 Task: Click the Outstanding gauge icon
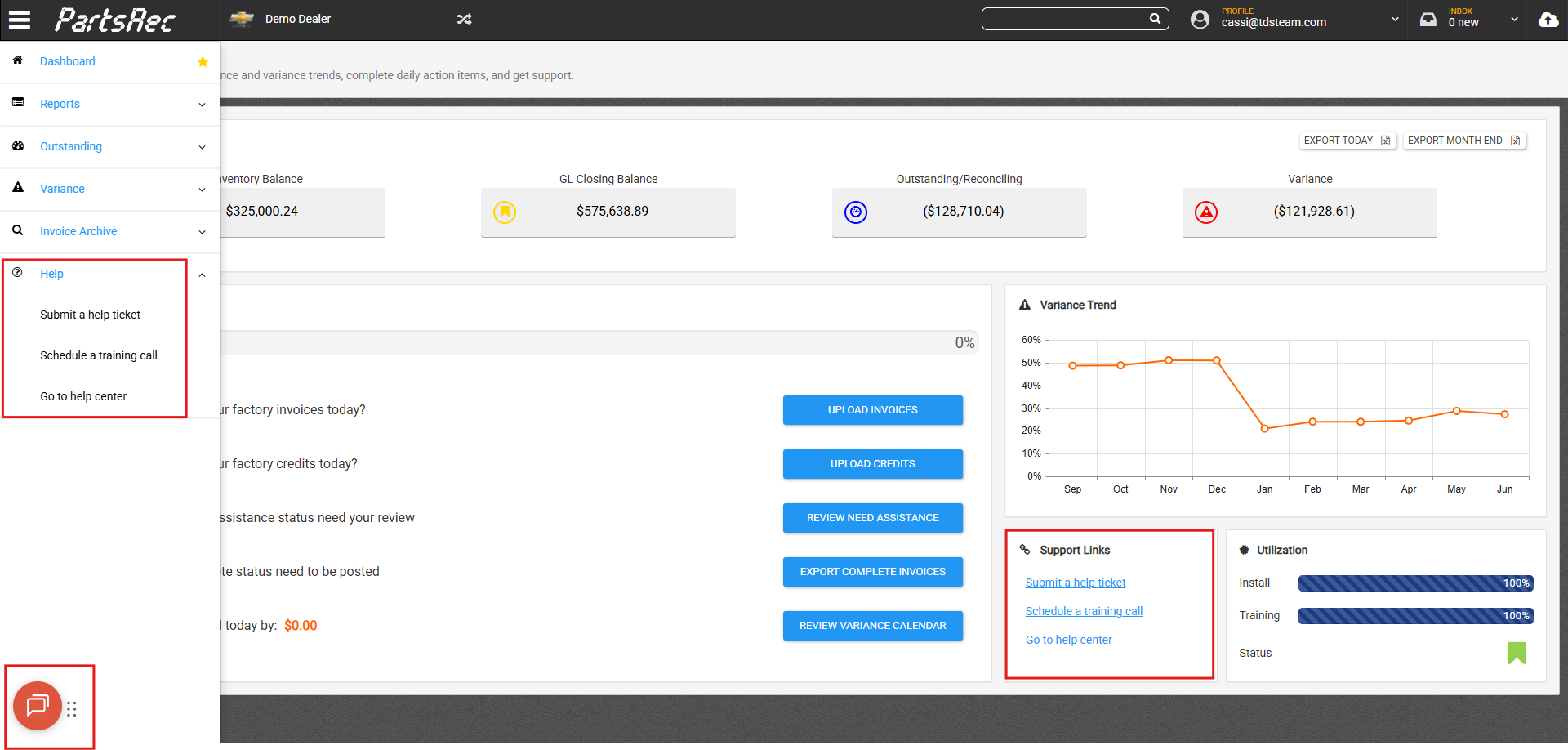18,145
